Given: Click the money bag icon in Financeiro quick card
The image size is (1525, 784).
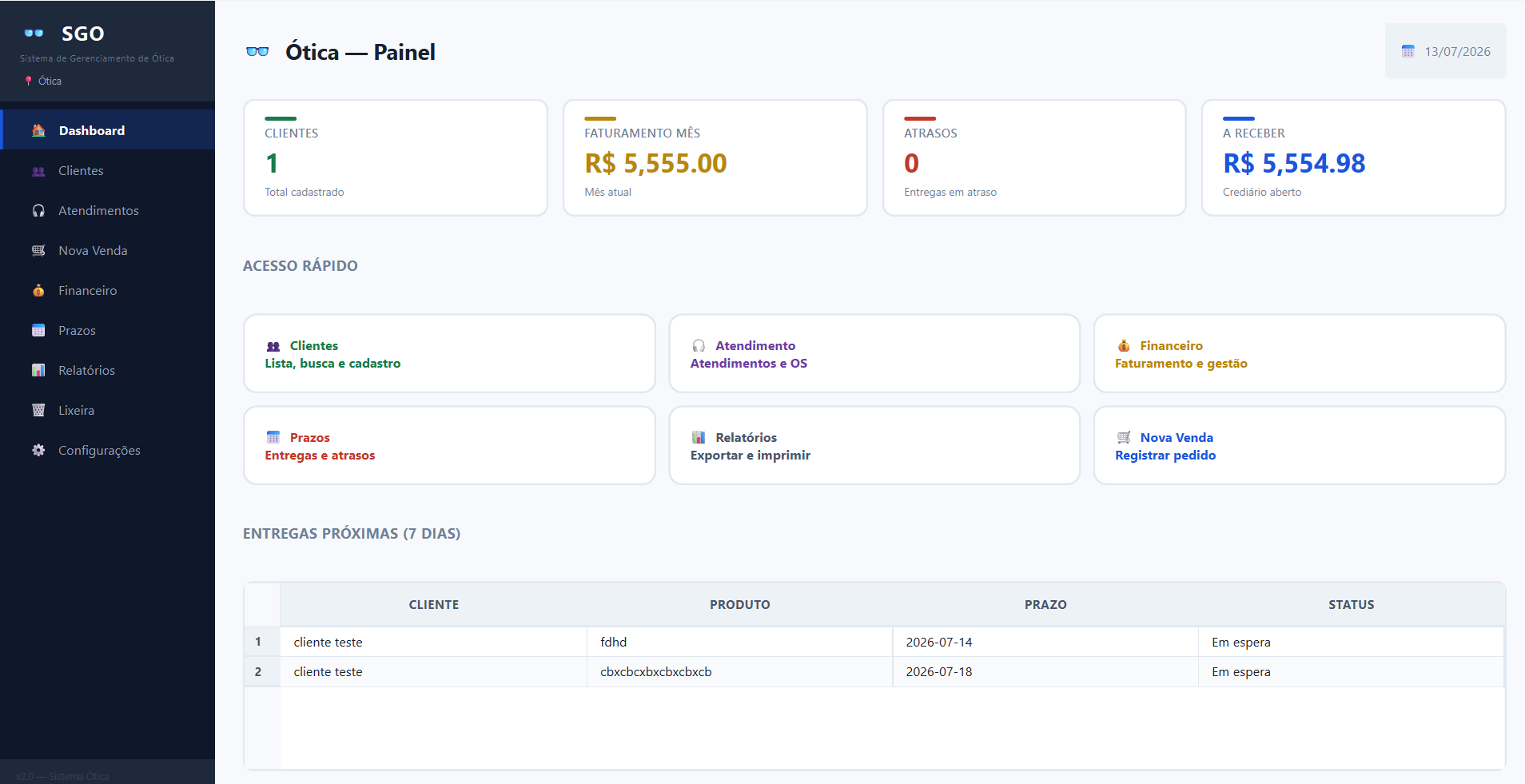Looking at the screenshot, I should click(x=1124, y=346).
